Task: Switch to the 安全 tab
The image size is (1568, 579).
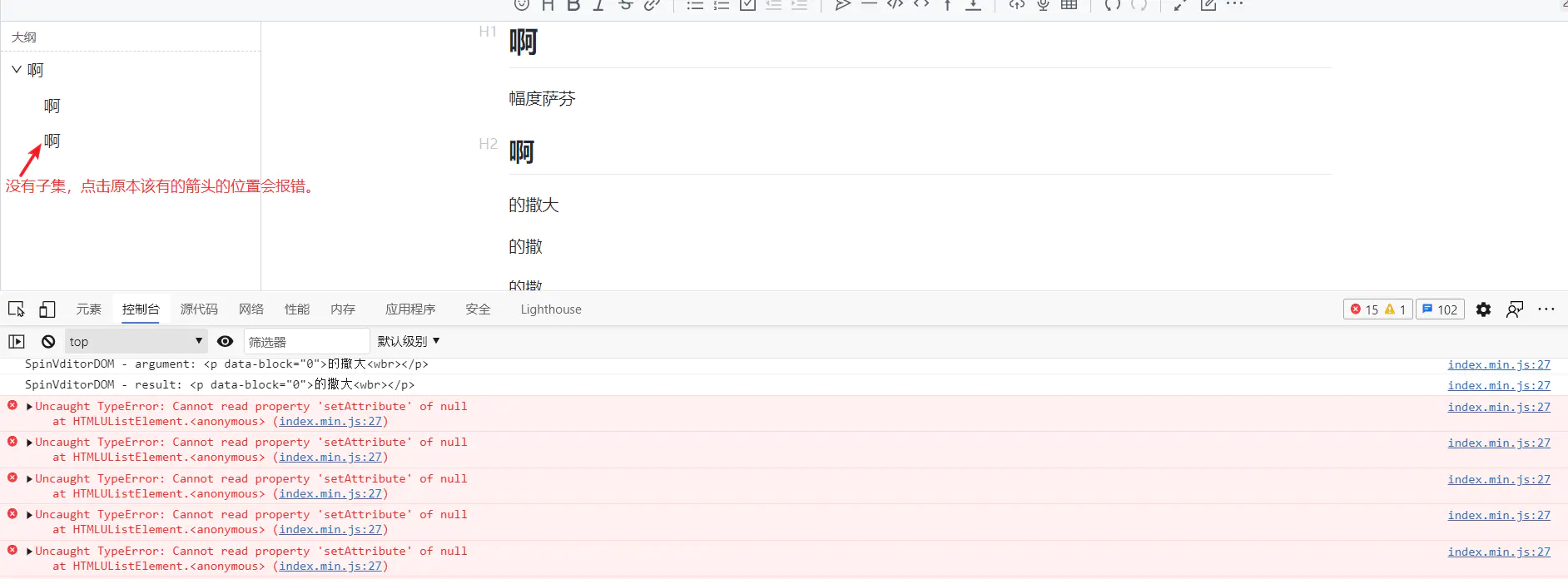Action: pyautogui.click(x=478, y=309)
